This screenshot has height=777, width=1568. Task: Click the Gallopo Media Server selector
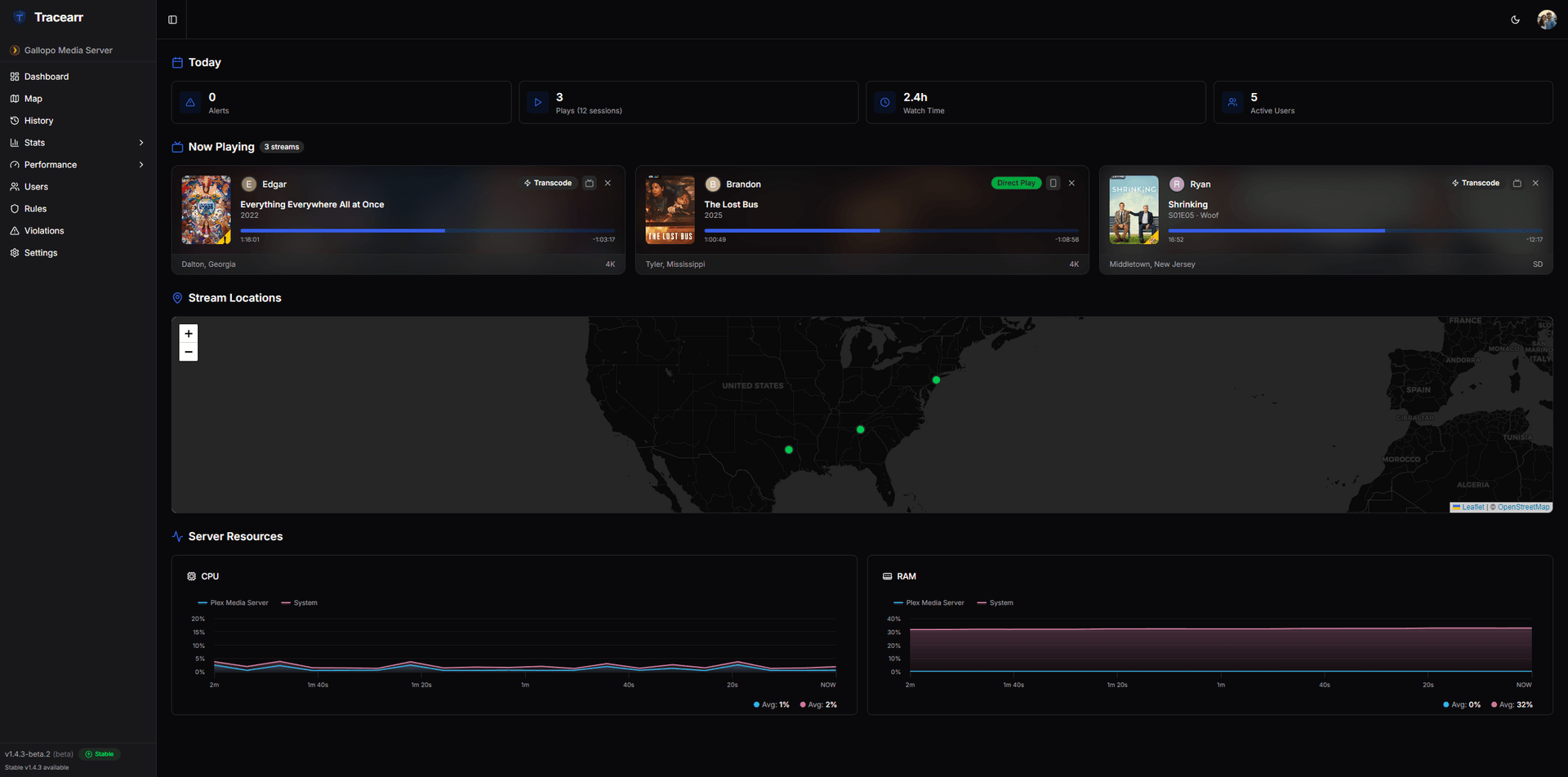click(x=69, y=50)
